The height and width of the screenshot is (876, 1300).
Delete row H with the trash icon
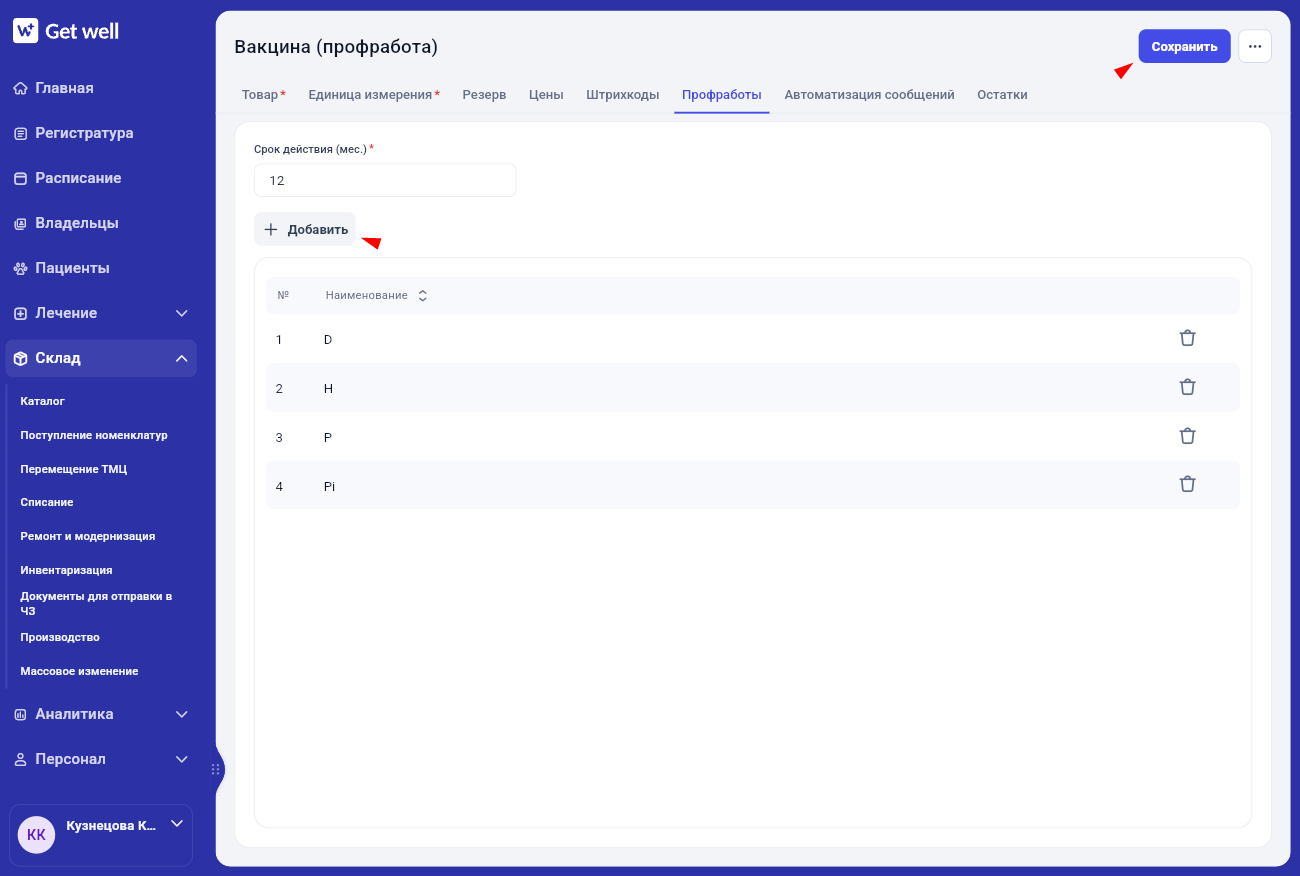pyautogui.click(x=1187, y=387)
